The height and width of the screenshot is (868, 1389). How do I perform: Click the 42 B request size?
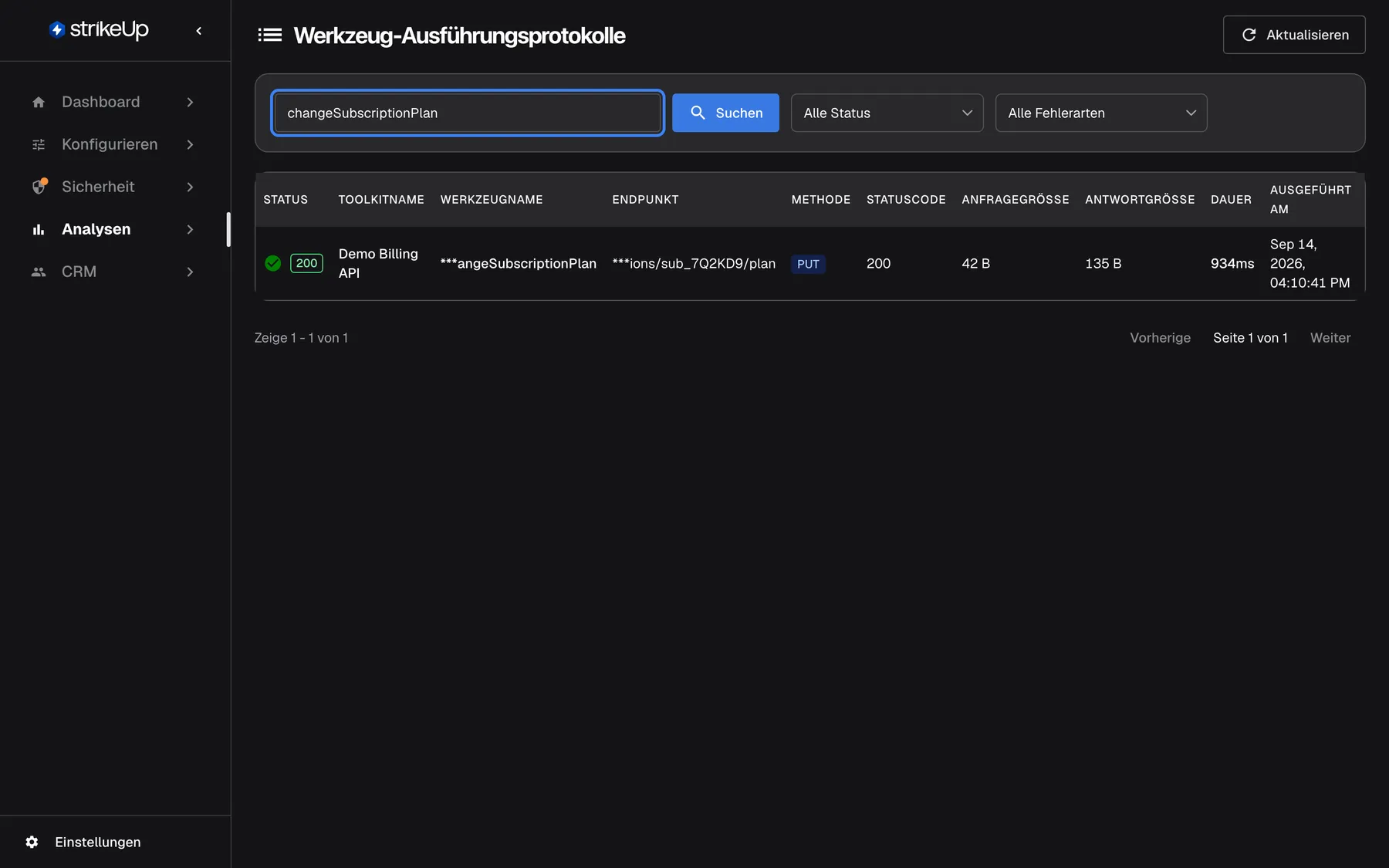[x=975, y=263]
